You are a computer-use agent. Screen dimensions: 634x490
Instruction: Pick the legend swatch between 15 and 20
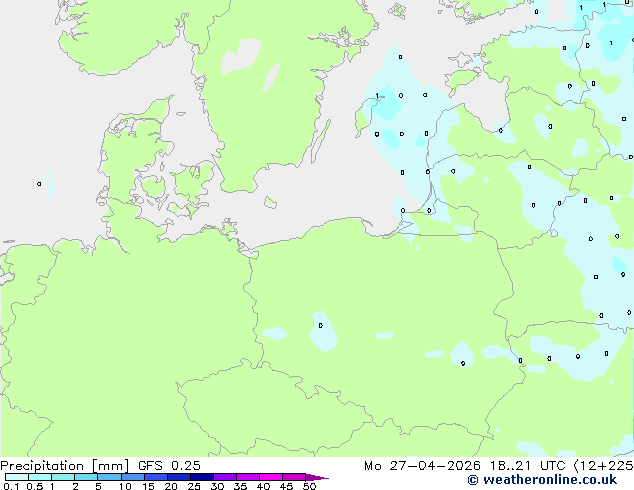156,477
